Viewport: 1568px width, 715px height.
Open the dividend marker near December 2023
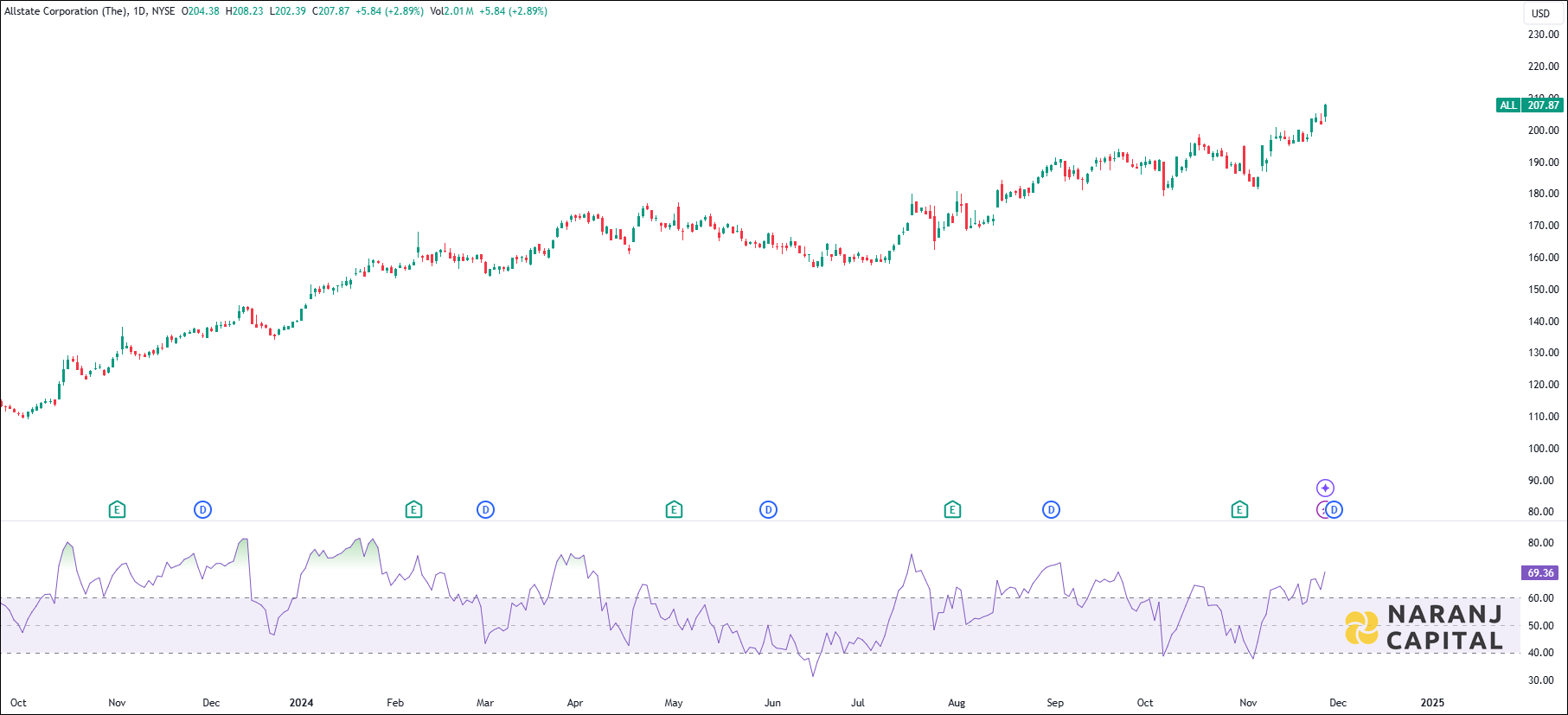pyautogui.click(x=202, y=510)
